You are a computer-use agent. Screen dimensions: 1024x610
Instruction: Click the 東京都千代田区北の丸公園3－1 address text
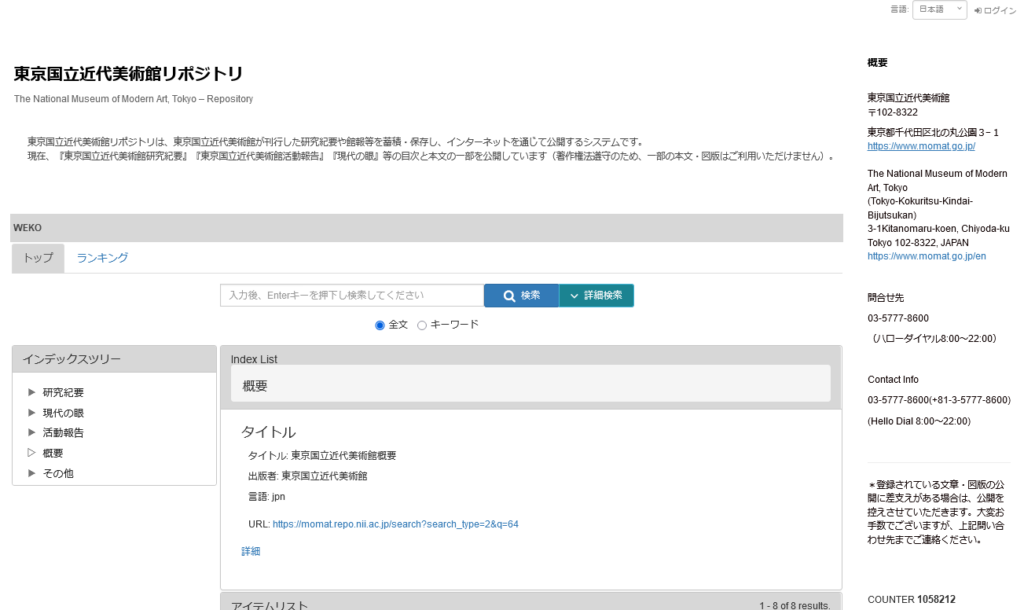(933, 133)
